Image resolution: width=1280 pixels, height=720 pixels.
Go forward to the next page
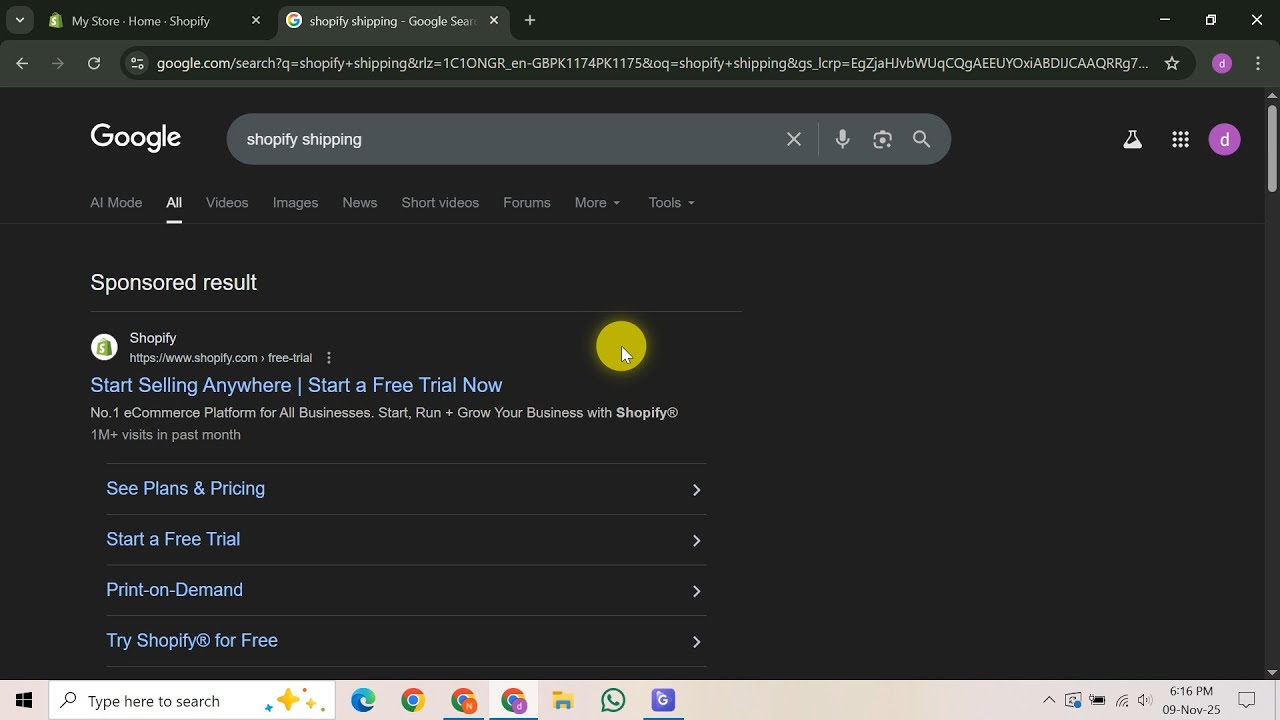click(58, 63)
